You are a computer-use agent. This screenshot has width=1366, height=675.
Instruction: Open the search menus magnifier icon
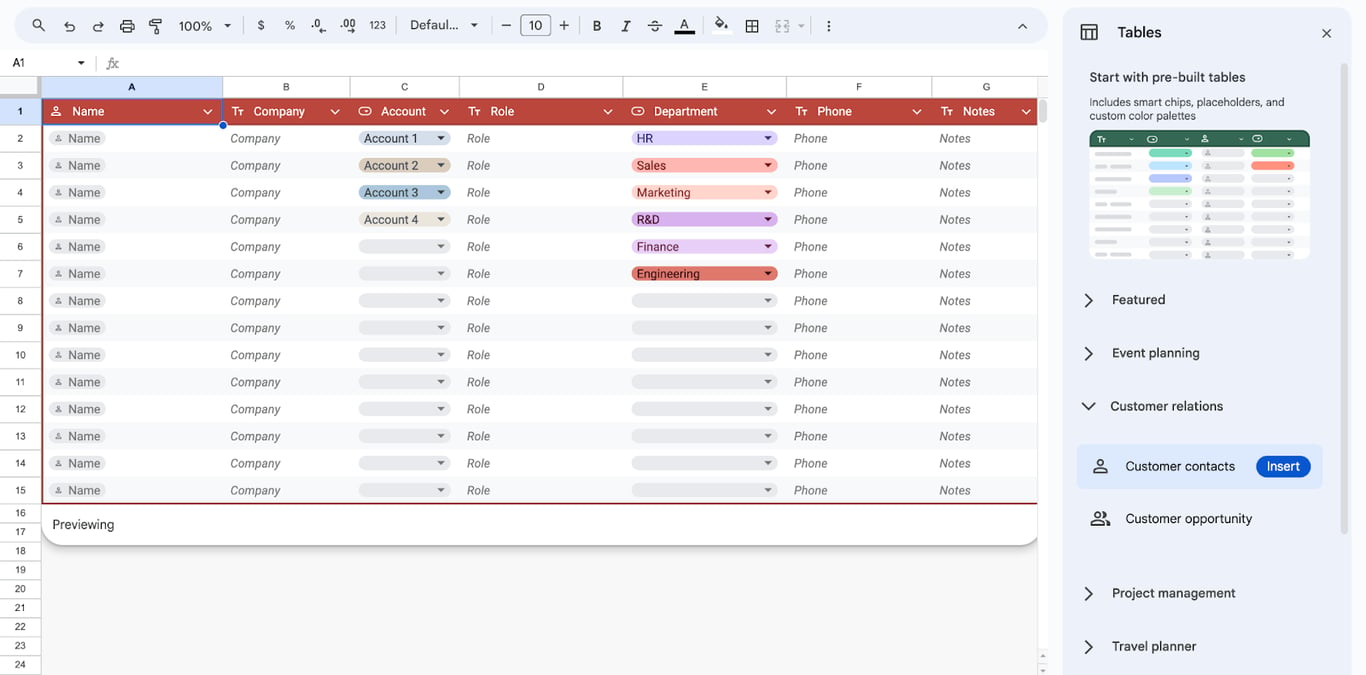coord(38,26)
